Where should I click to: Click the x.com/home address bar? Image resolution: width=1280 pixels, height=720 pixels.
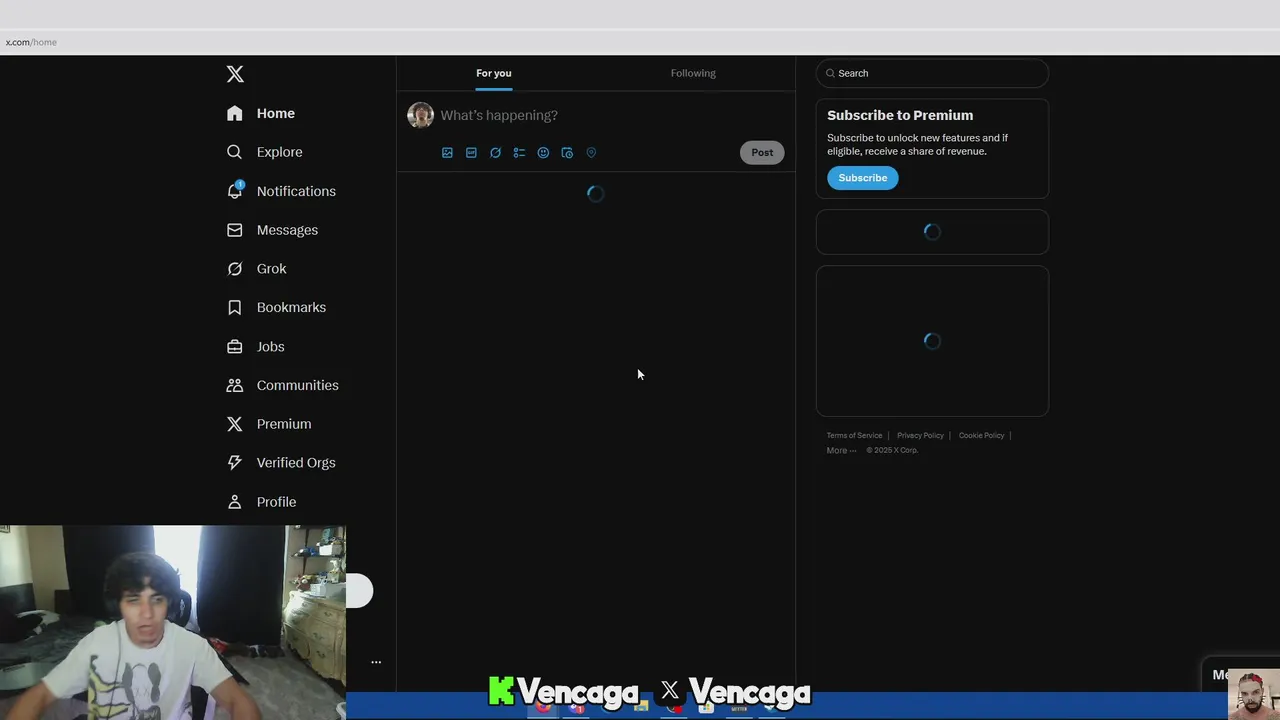pyautogui.click(x=640, y=42)
